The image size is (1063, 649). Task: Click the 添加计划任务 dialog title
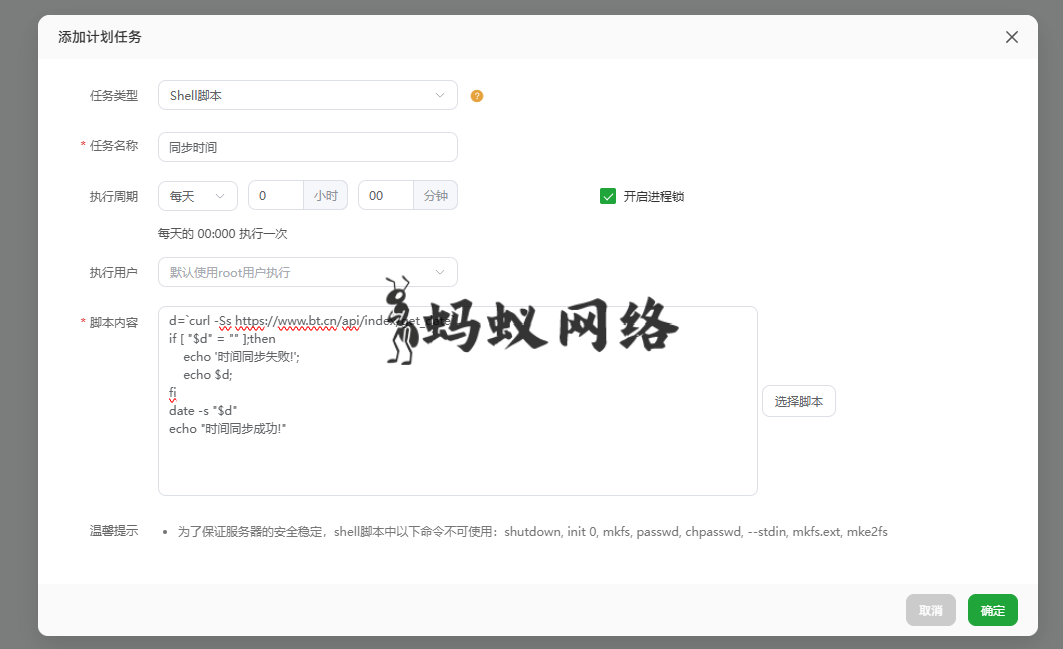(x=100, y=37)
